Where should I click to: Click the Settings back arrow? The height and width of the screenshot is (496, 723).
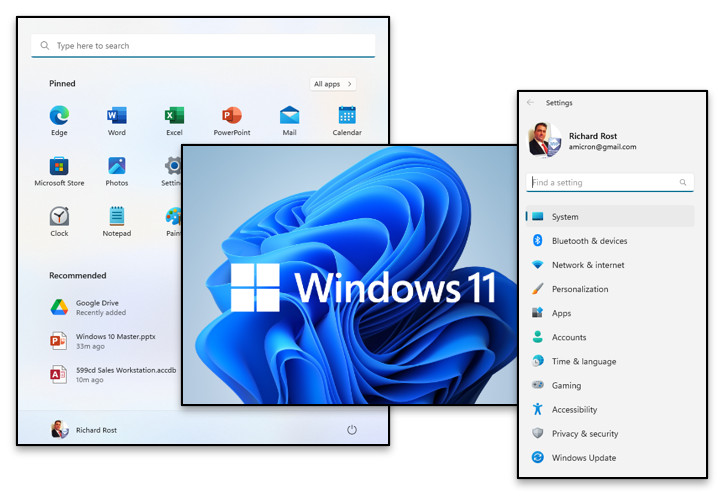point(530,102)
